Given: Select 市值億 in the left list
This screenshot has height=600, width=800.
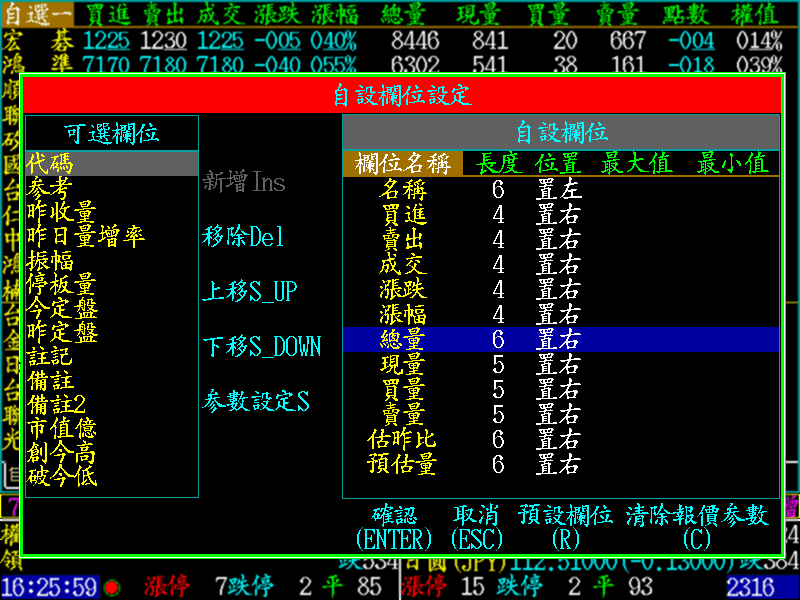Looking at the screenshot, I should point(62,428).
